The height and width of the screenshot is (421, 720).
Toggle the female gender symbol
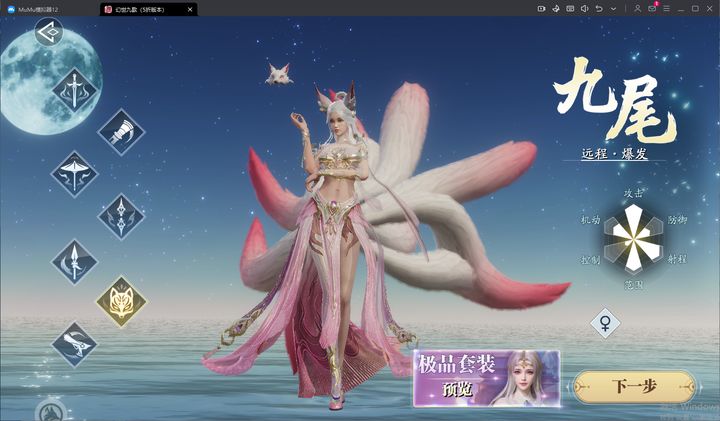point(604,322)
